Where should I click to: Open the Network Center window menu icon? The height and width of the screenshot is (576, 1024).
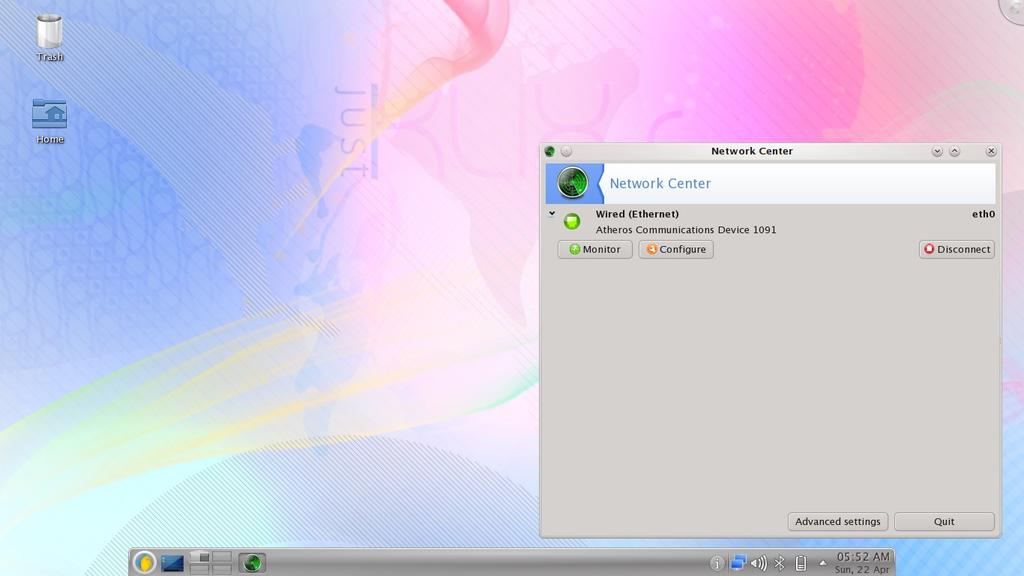tap(550, 152)
